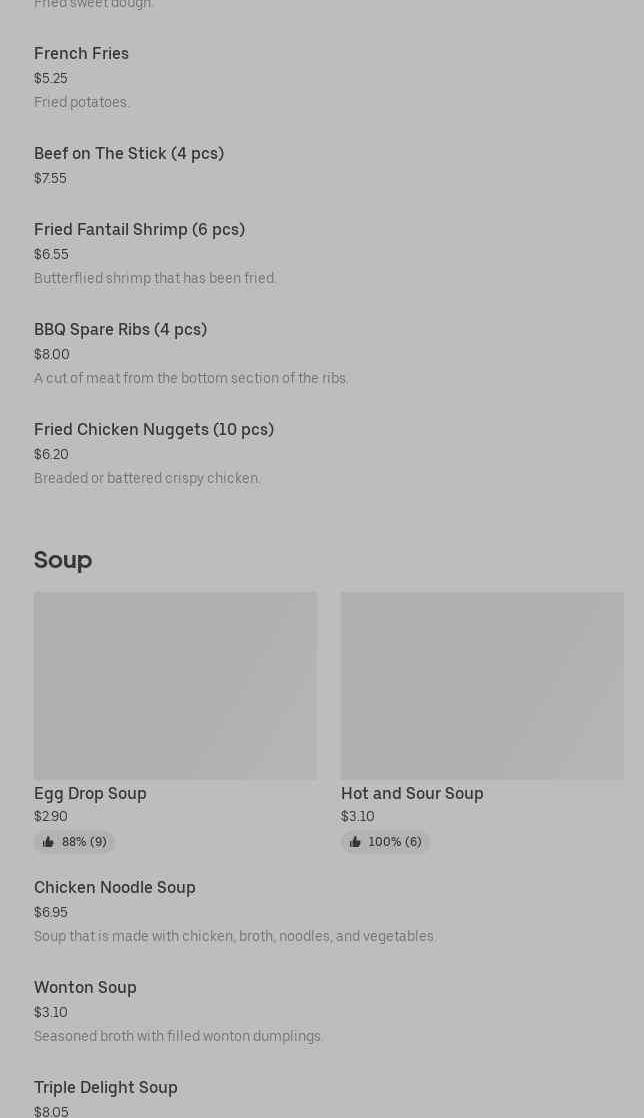Viewport: 644px width, 1118px height.
Task: Click the $8.00 BBQ Spare Ribs price
Action: click(x=52, y=355)
